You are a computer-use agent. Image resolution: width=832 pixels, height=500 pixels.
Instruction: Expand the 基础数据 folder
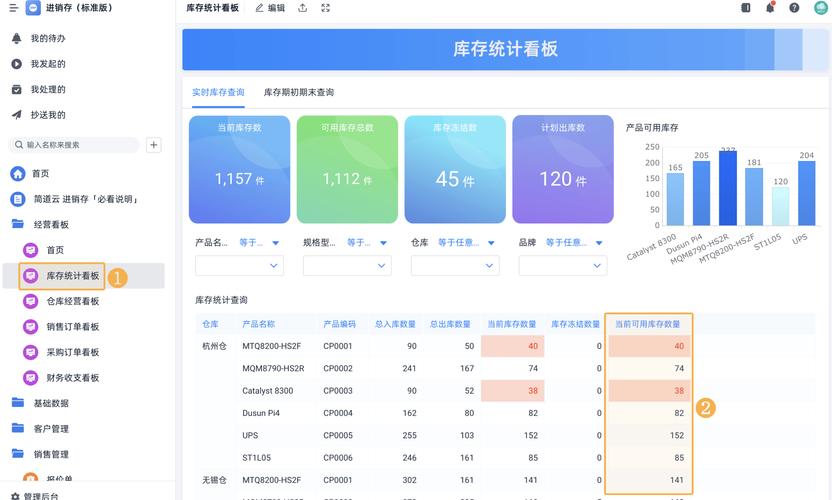click(40, 403)
